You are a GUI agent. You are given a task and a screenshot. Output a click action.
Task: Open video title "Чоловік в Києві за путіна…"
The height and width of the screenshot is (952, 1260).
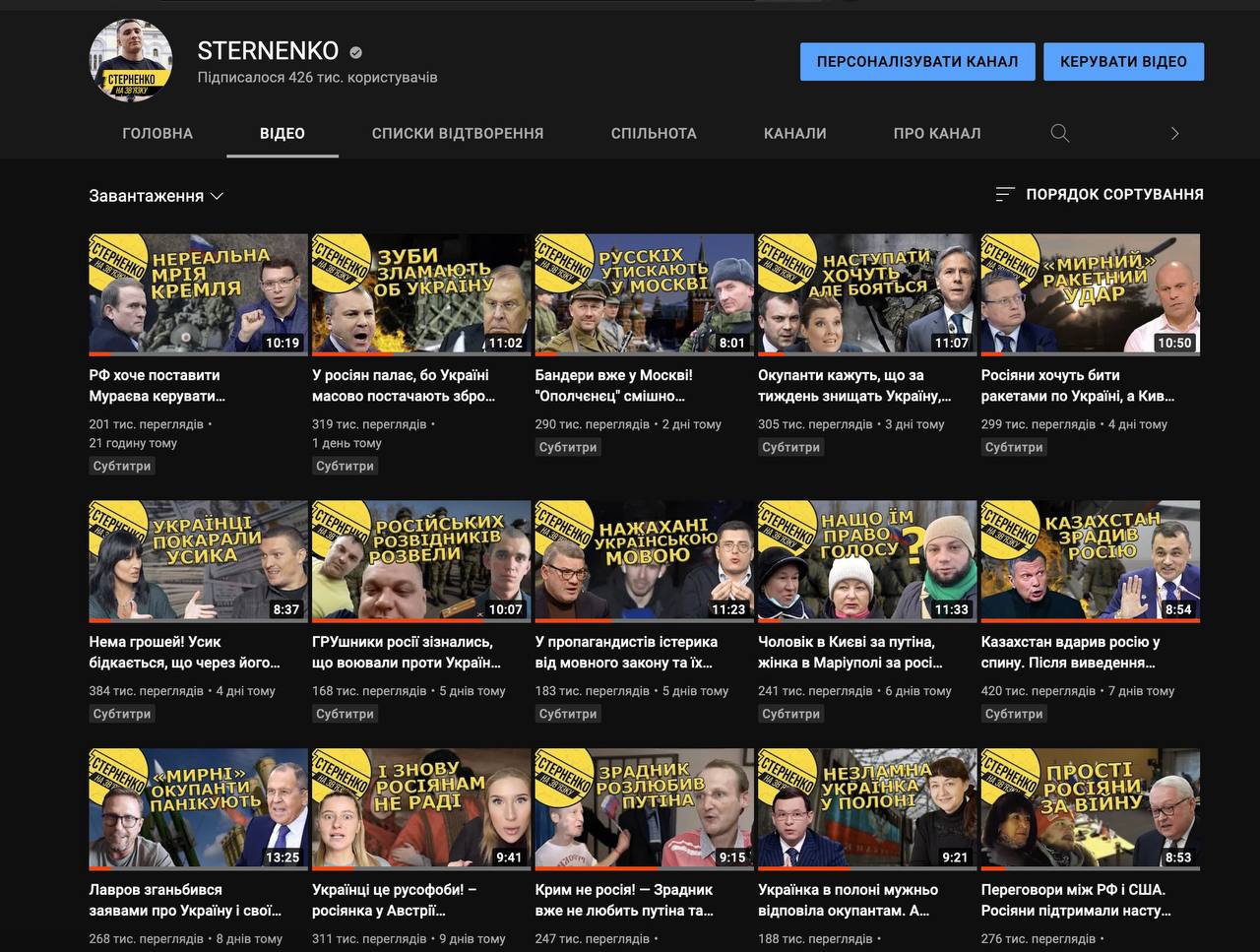tap(850, 653)
